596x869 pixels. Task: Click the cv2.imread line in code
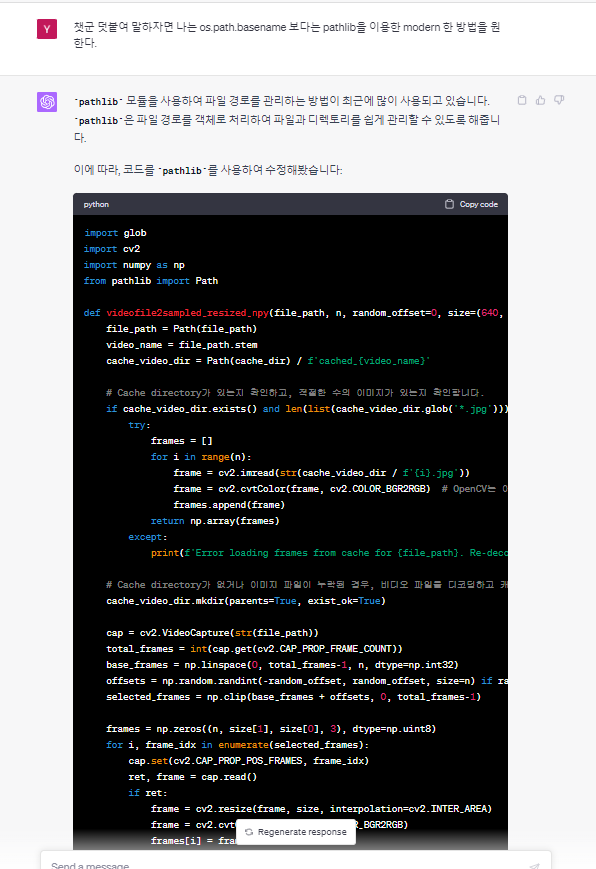tap(322, 473)
